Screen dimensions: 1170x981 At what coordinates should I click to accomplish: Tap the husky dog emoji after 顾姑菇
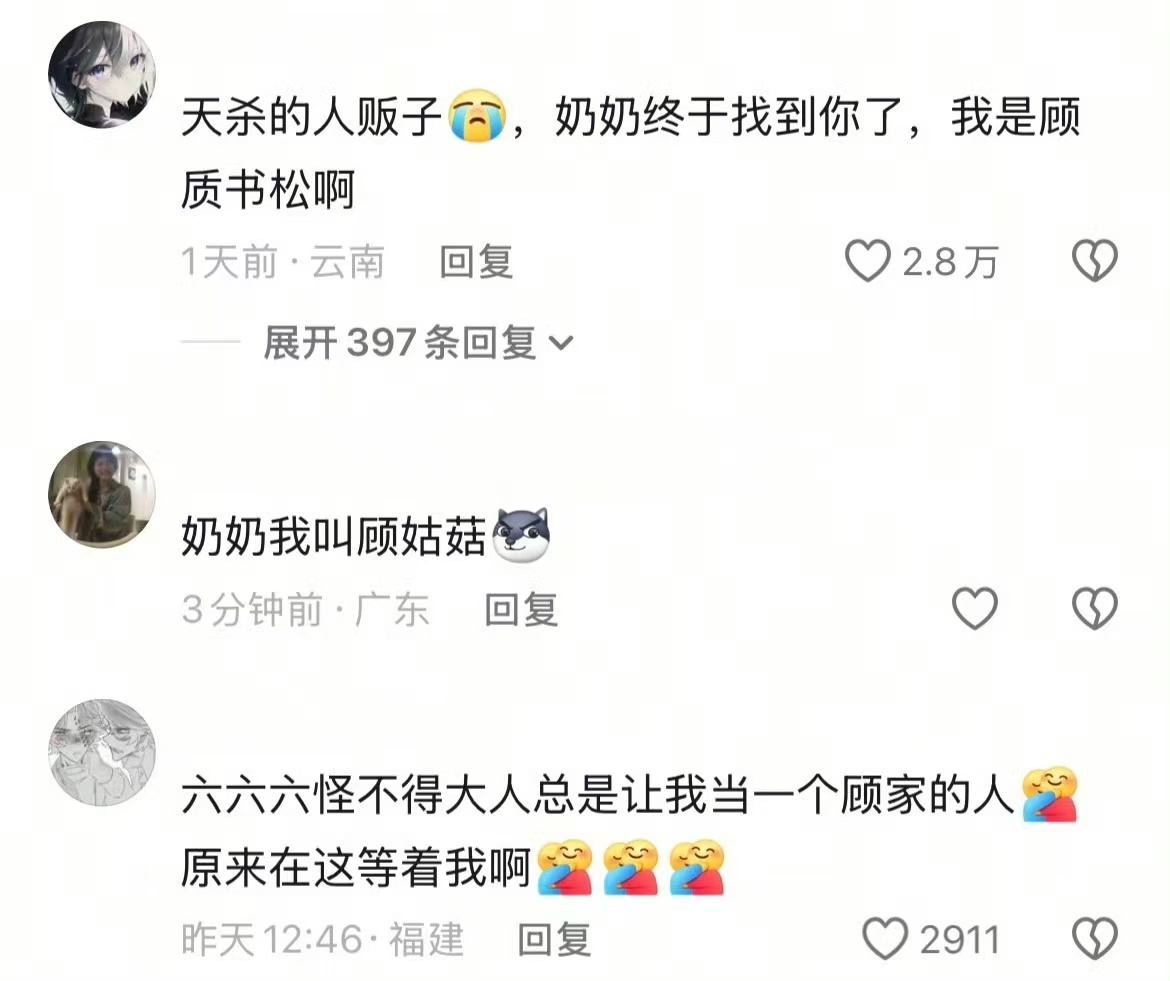(x=522, y=535)
